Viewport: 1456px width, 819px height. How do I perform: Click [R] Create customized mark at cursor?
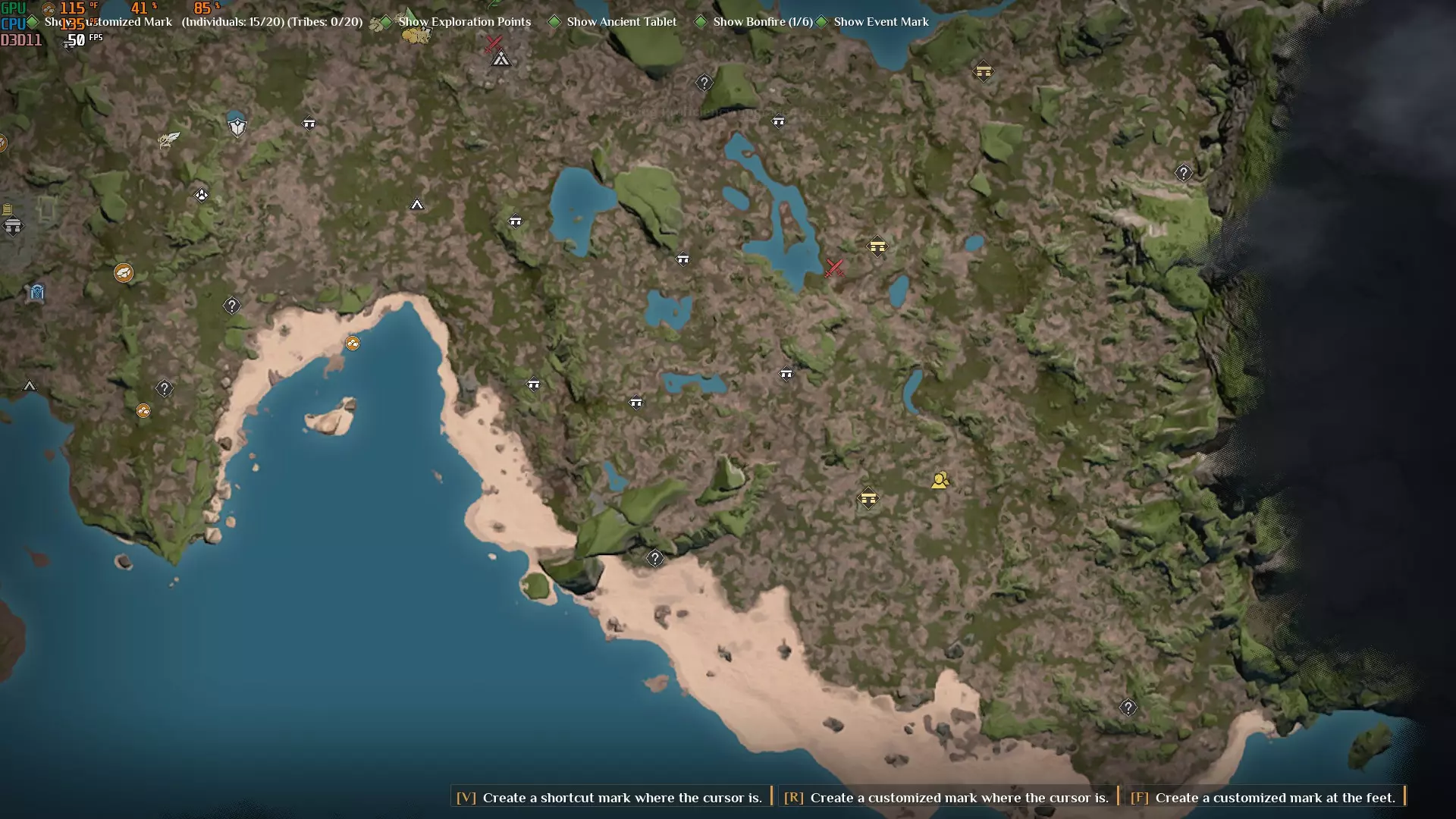point(946,797)
